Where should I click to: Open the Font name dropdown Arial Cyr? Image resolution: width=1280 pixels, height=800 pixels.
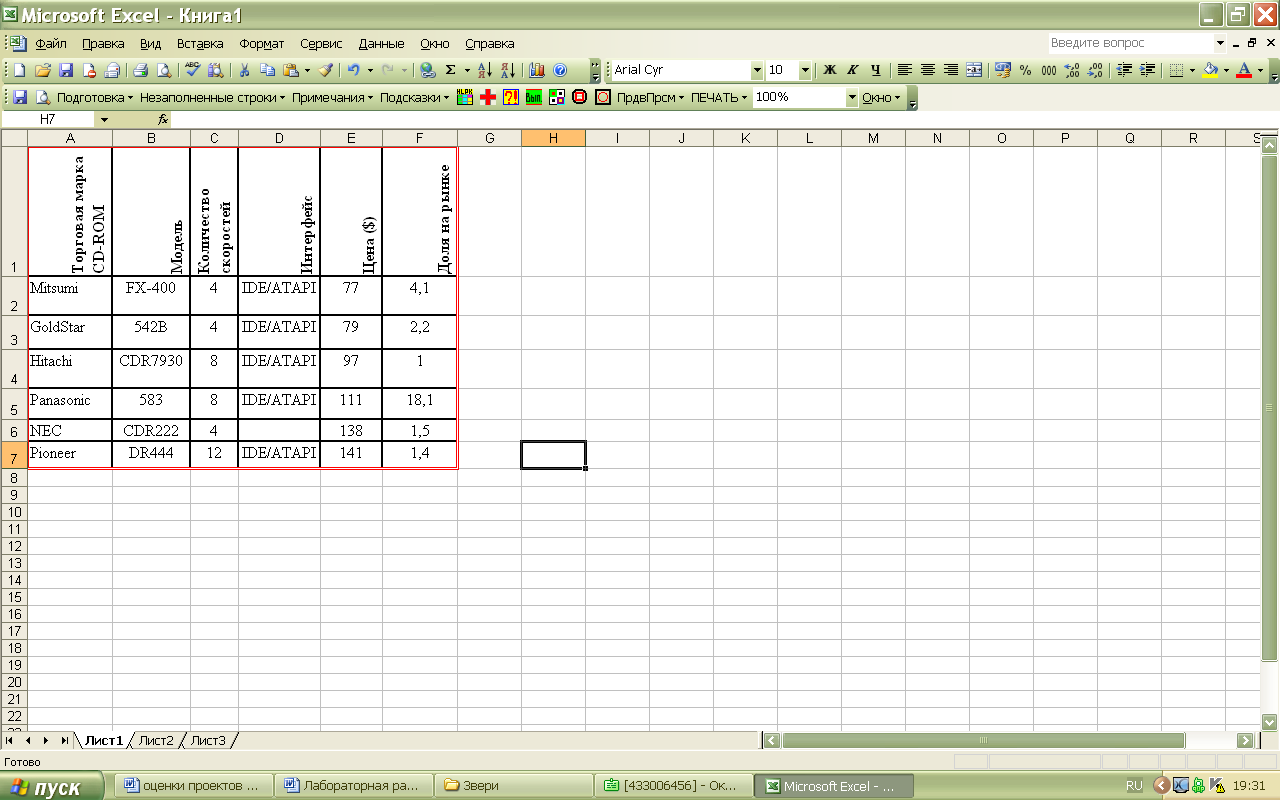click(757, 70)
